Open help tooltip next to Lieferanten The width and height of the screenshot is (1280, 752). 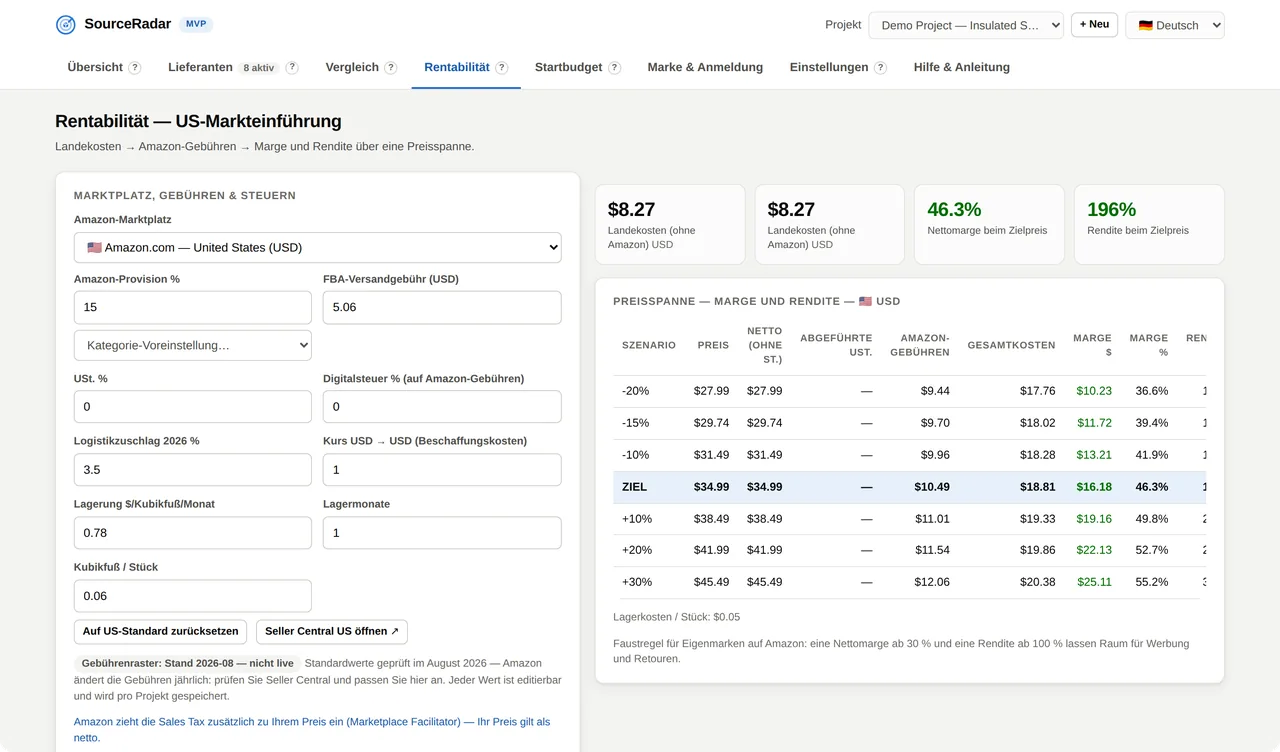292,68
